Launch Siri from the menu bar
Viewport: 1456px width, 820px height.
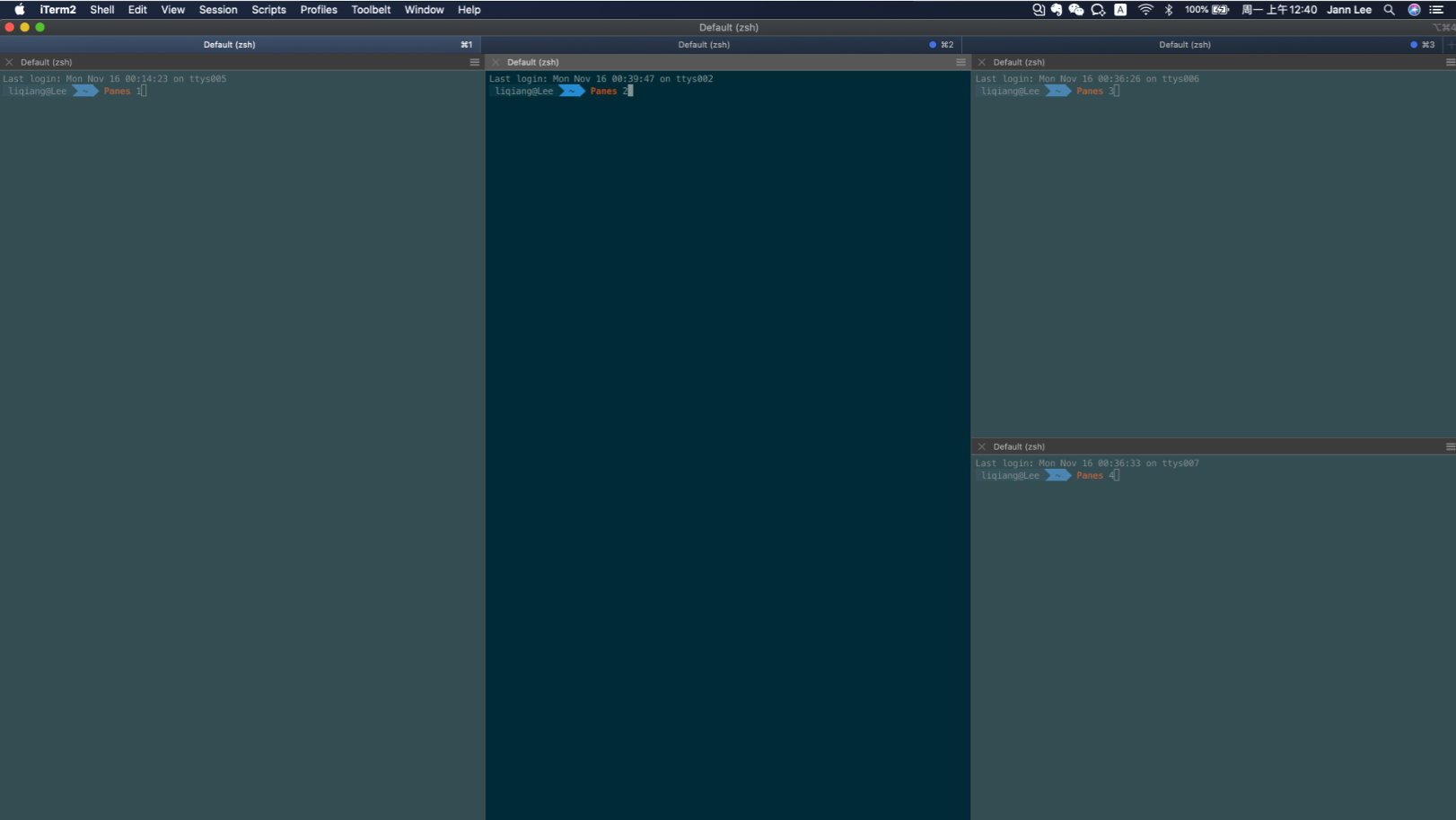coord(1414,10)
